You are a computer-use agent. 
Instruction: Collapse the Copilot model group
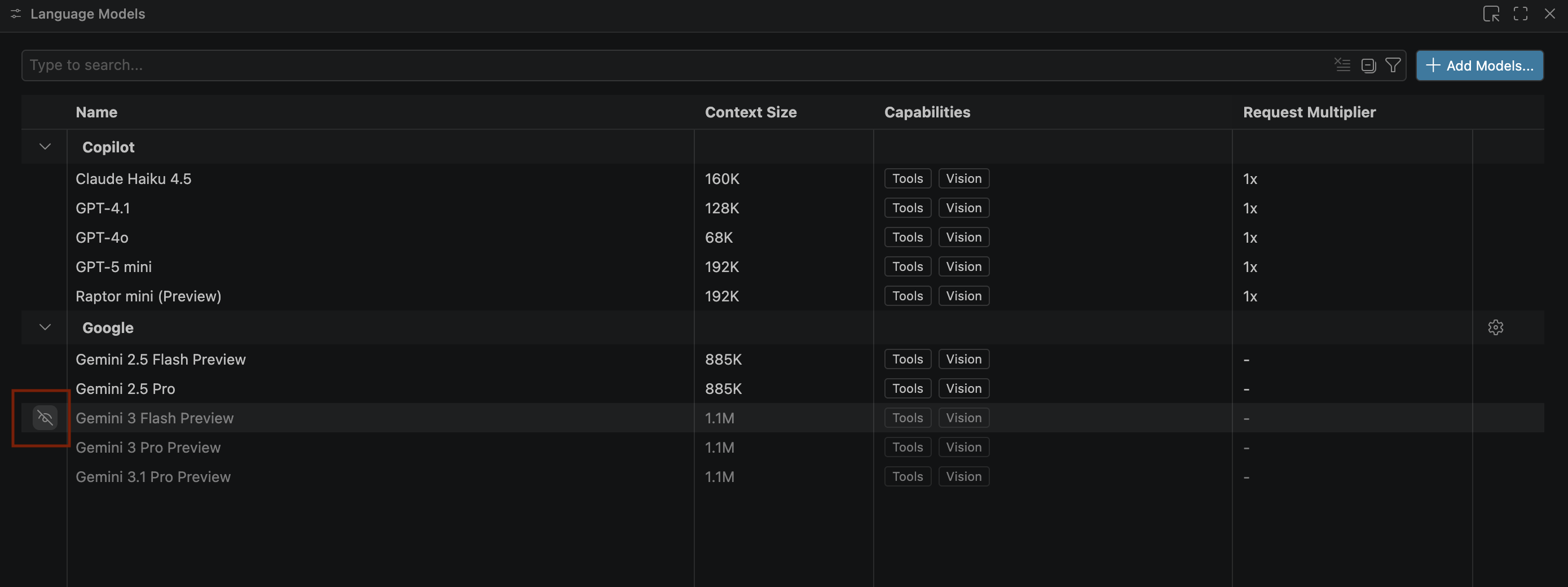coord(45,147)
